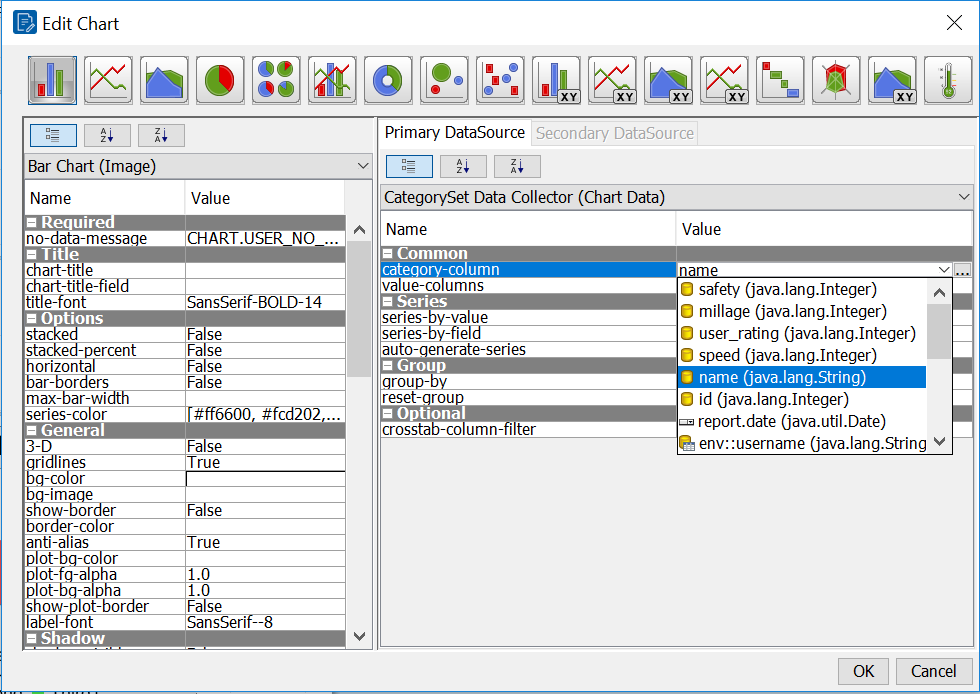Confirm chart changes with OK button

862,671
